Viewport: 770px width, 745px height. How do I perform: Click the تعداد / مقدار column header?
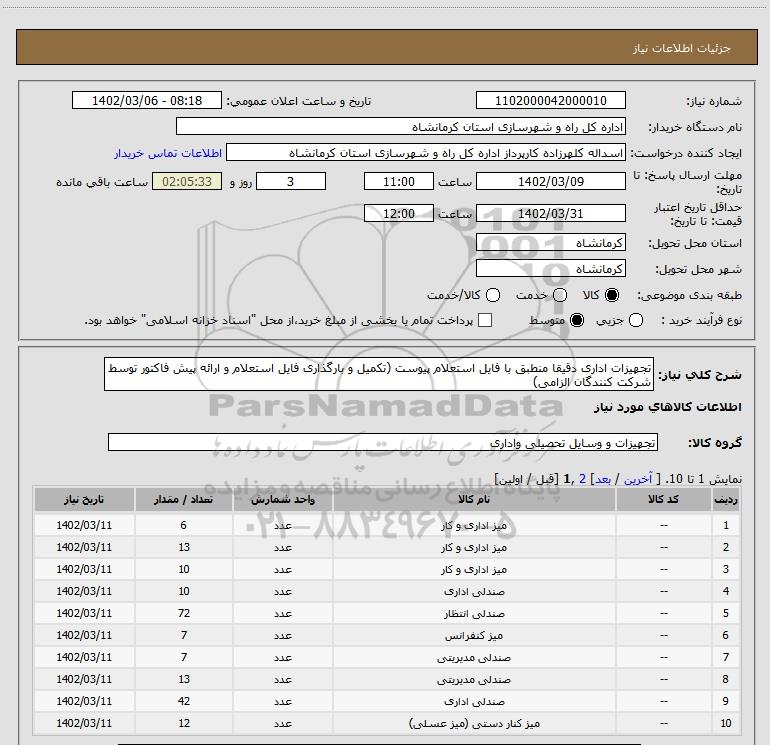184,499
